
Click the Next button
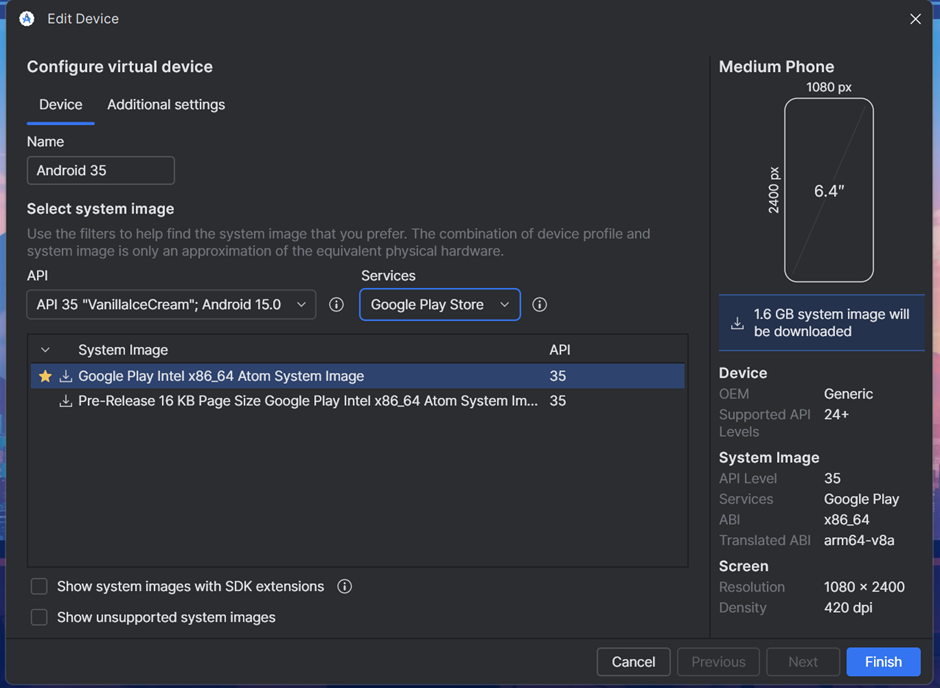[x=803, y=662]
